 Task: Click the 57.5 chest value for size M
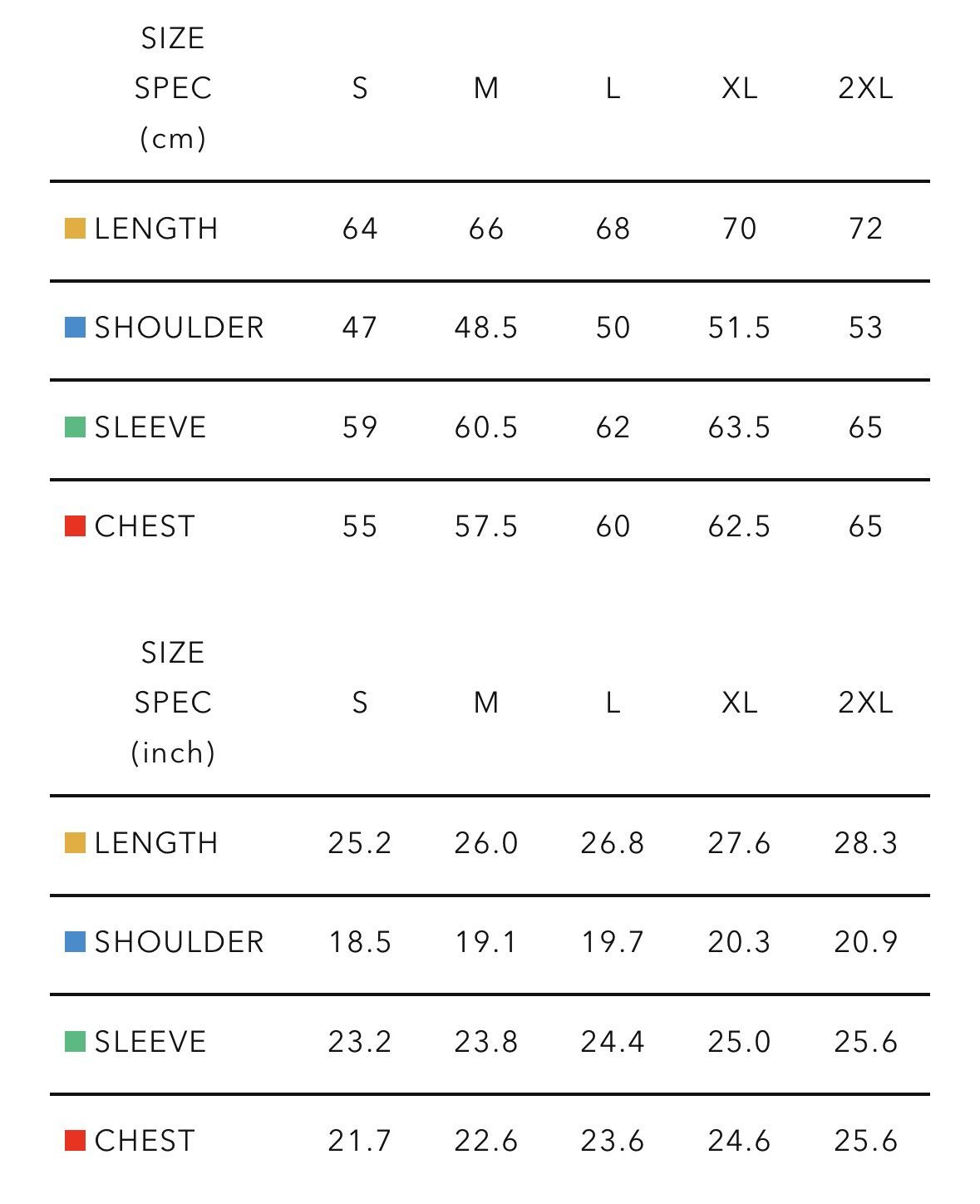(486, 526)
